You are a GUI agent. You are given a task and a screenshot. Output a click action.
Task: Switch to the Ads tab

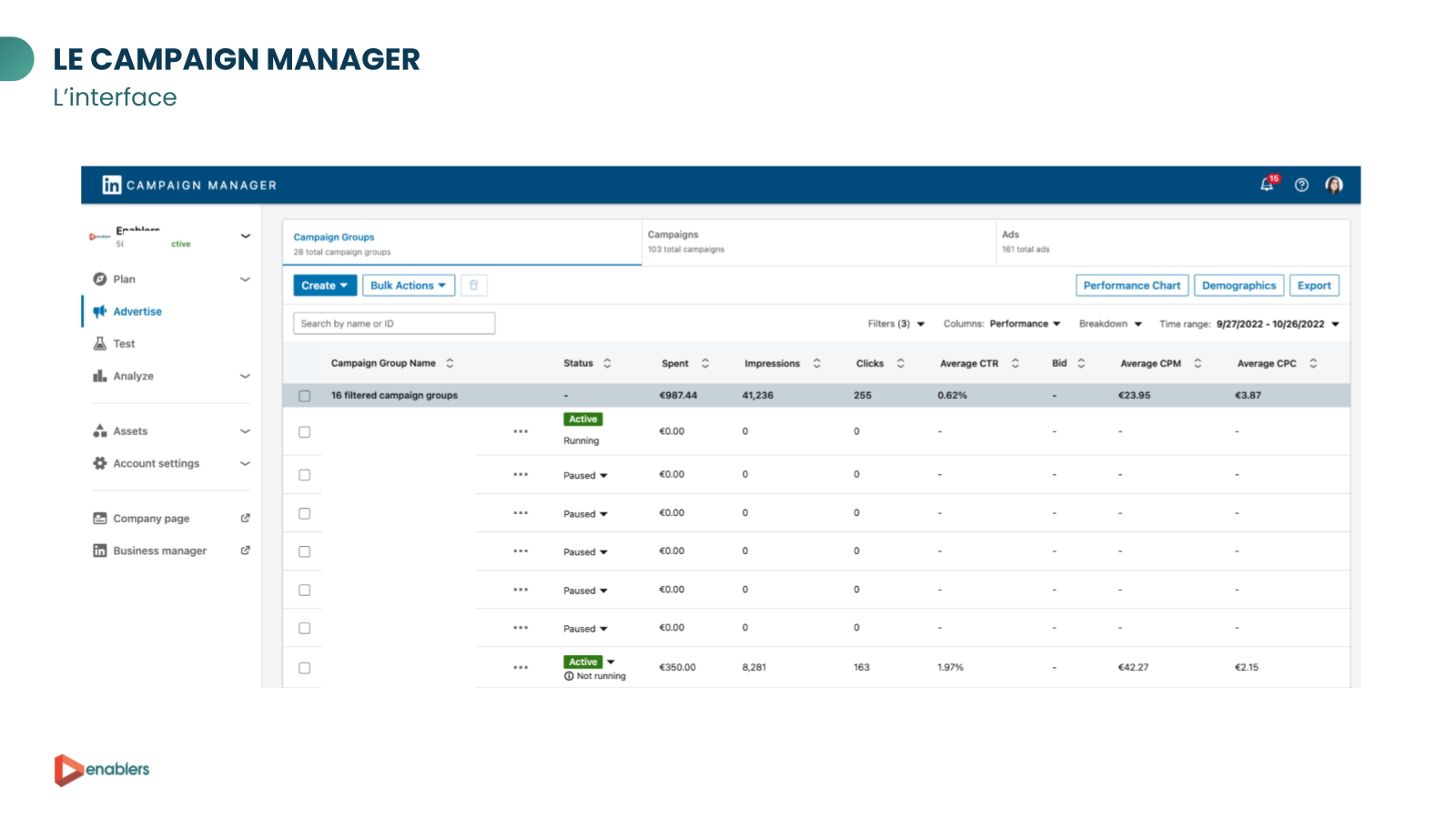point(1173,243)
